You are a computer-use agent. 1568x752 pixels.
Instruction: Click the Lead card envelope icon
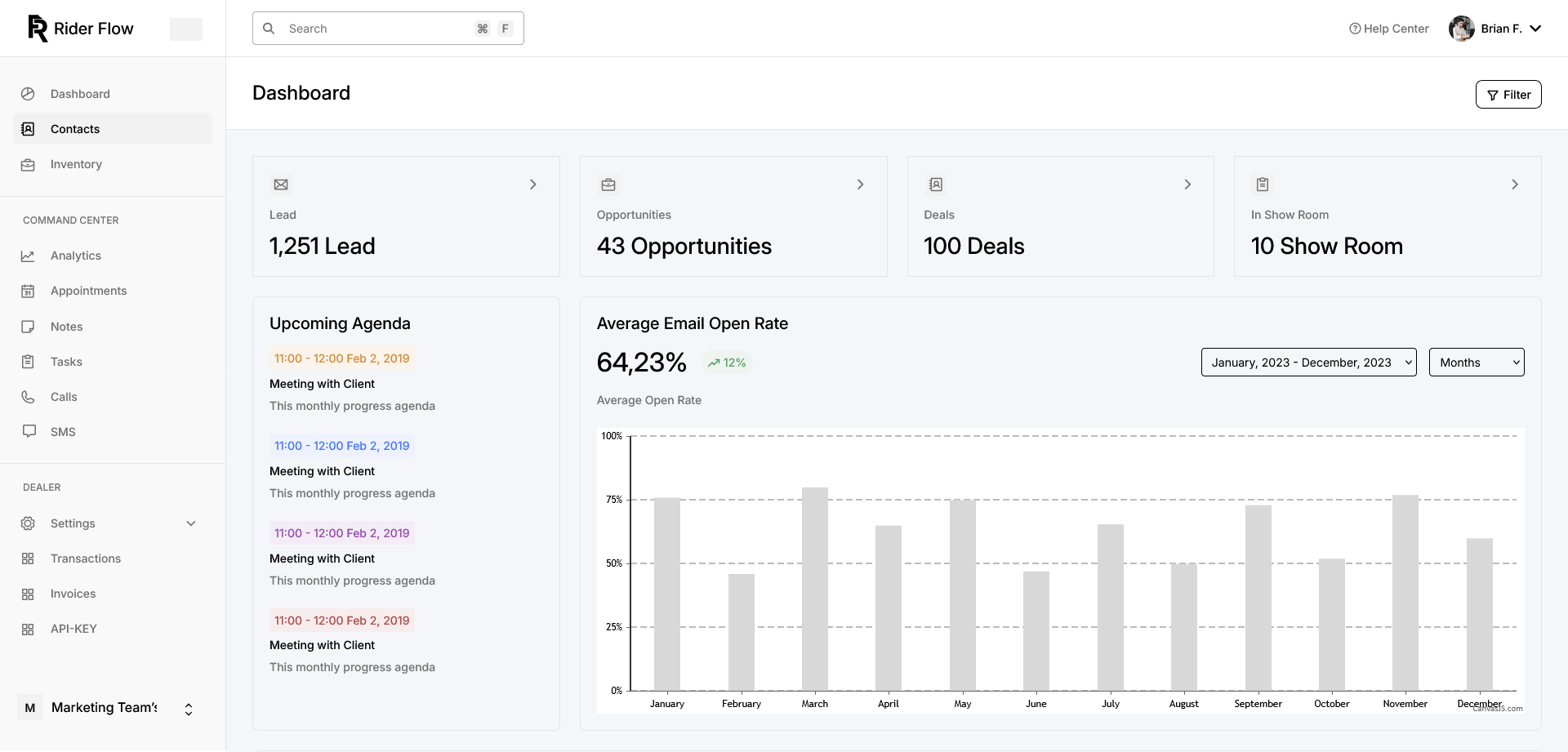(281, 185)
